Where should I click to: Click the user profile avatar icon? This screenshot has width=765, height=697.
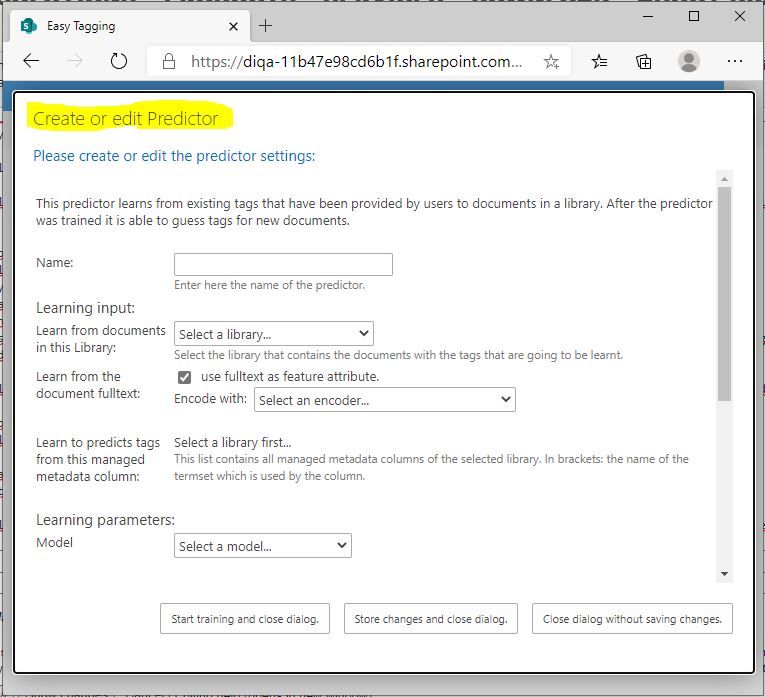tap(689, 61)
